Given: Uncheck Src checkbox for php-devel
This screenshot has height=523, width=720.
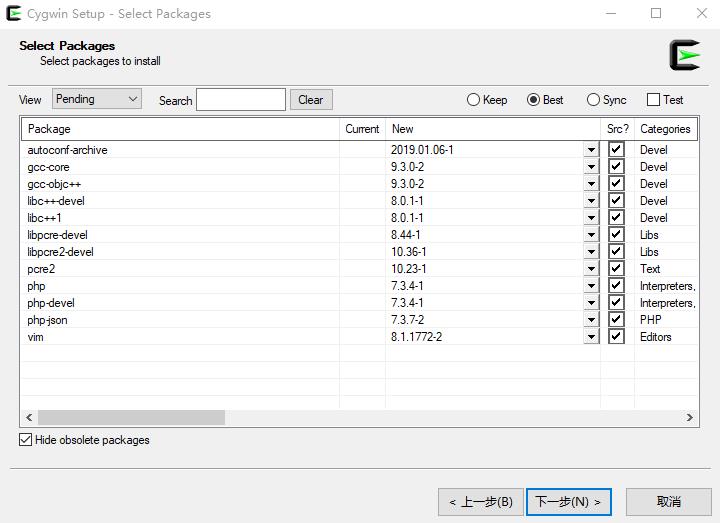Looking at the screenshot, I should (x=616, y=302).
